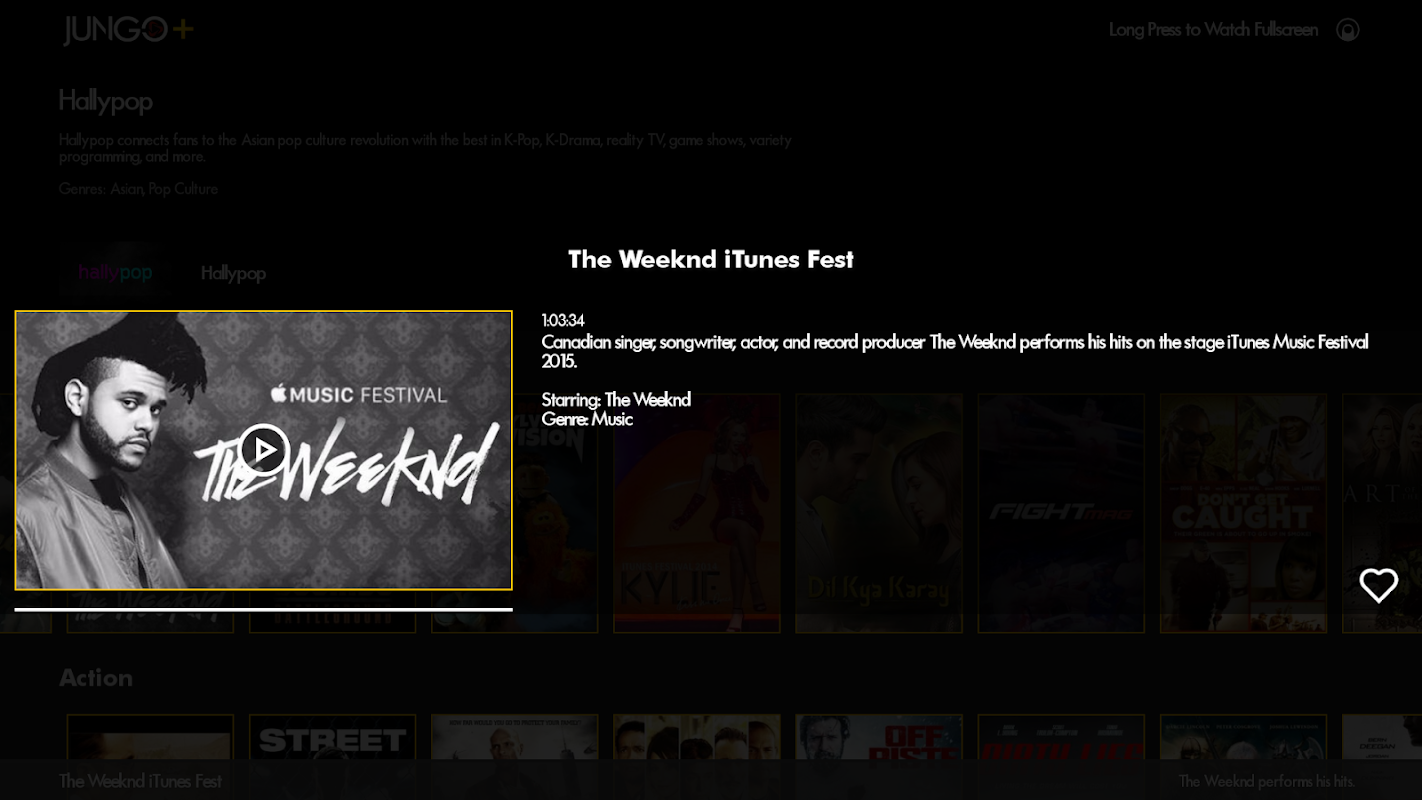Click the JUNGO+ logo
The image size is (1422, 800).
[x=127, y=30]
